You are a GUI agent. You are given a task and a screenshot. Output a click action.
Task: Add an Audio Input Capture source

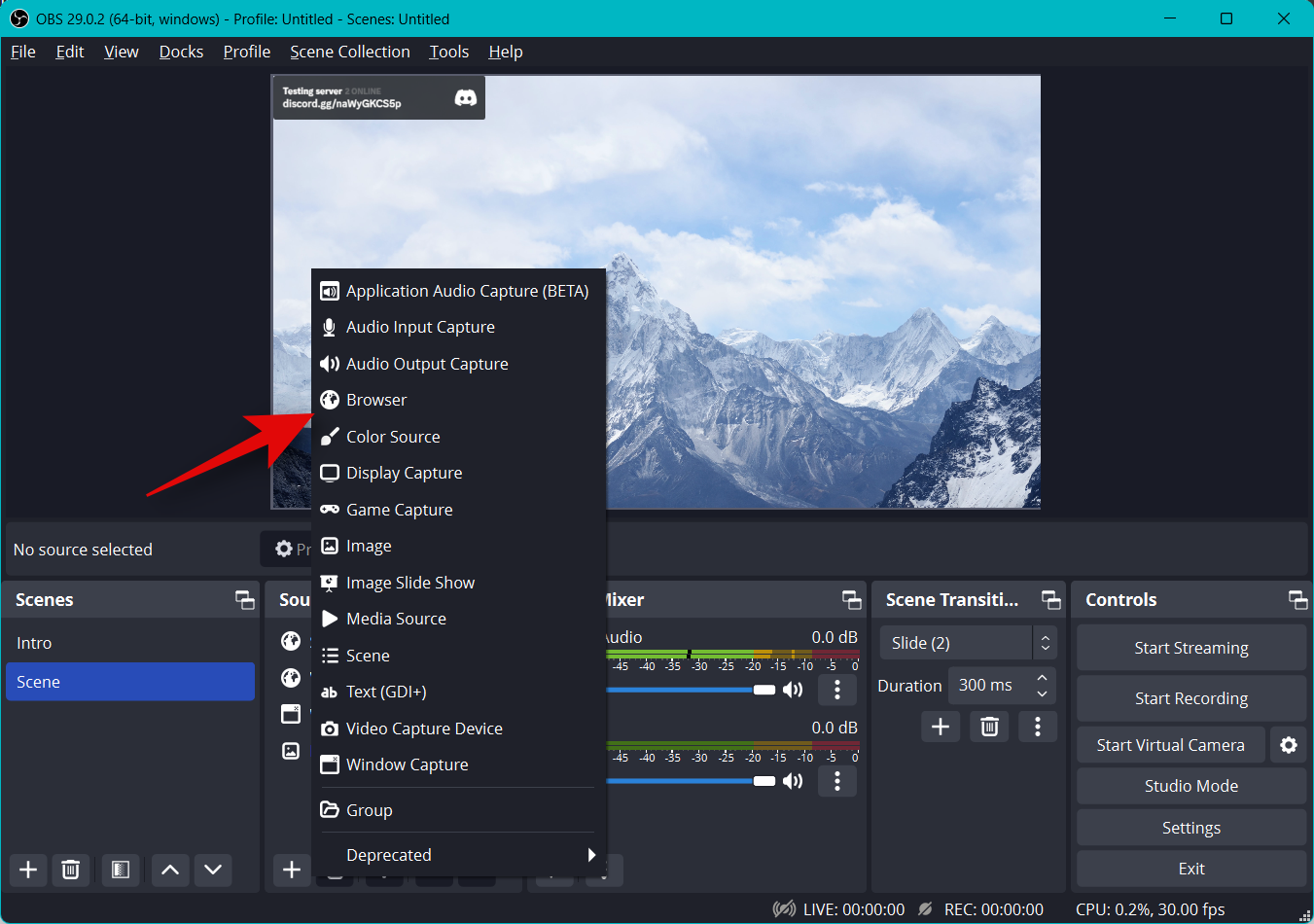(x=458, y=327)
